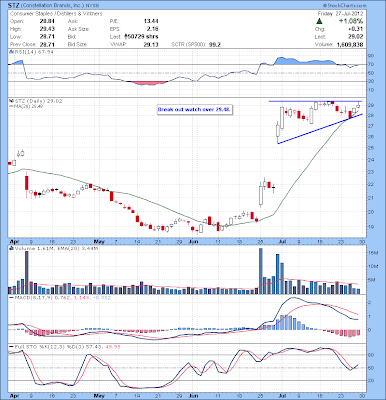
Task: Click the green up-triangle price change icon
Action: (319, 21)
